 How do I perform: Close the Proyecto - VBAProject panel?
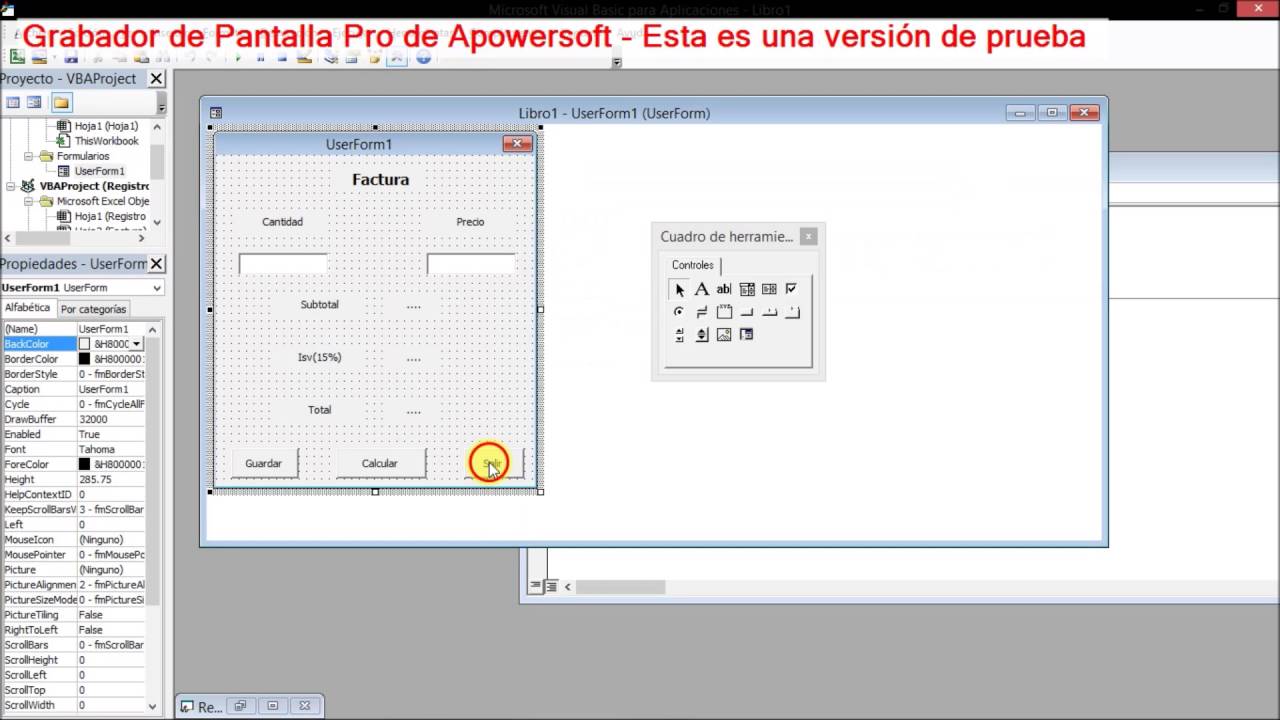(x=156, y=78)
